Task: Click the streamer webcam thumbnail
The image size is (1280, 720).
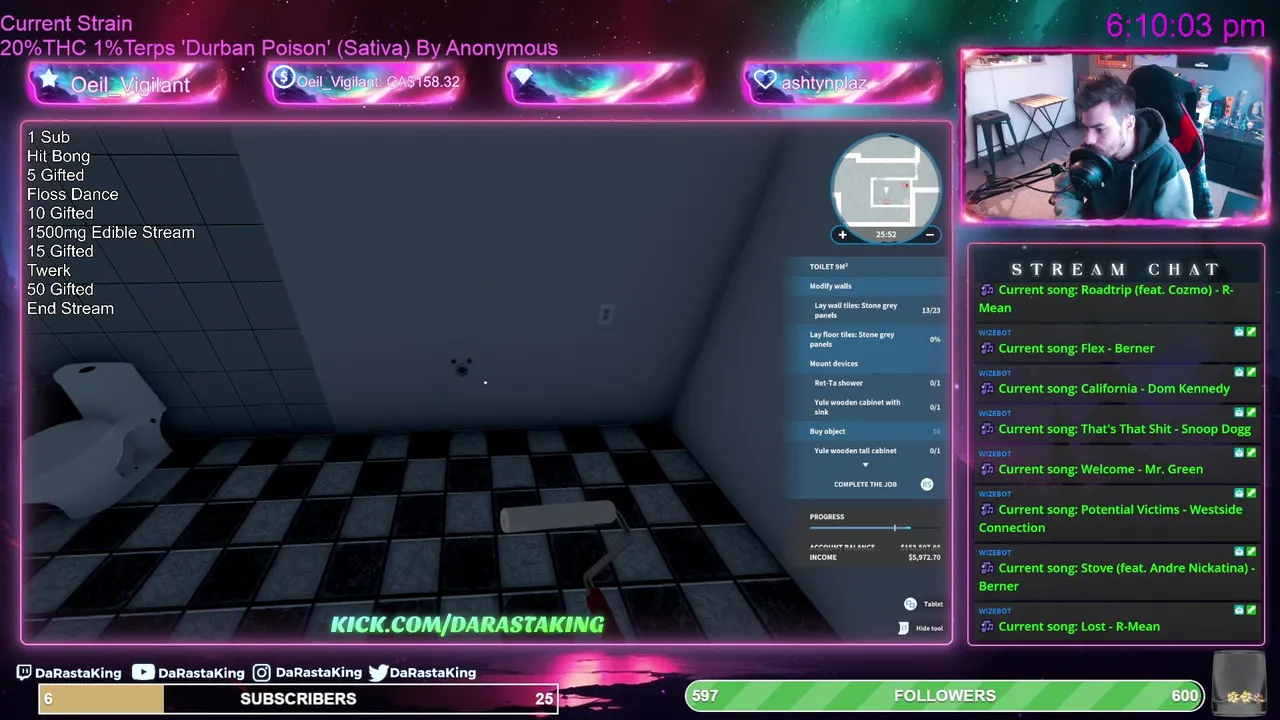Action: coord(1115,136)
